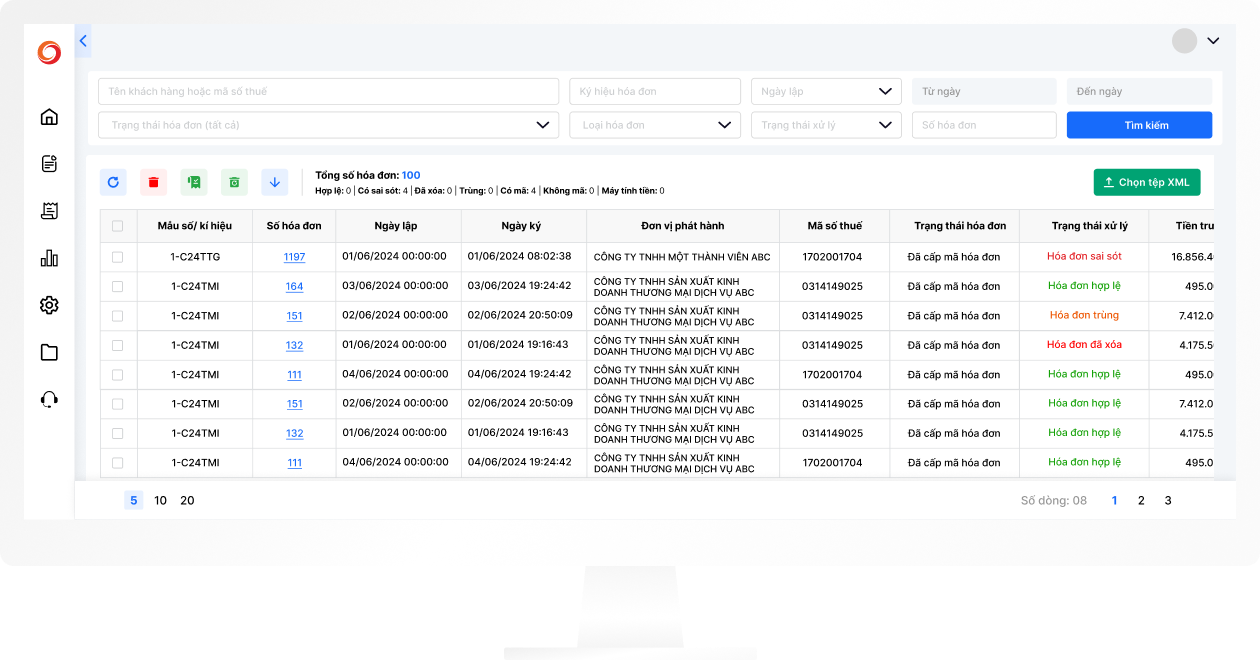Click CÔNG TY TNHH MỘT THÀNH VIÊN ABC cell
The height and width of the screenshot is (660, 1260).
[x=682, y=257]
